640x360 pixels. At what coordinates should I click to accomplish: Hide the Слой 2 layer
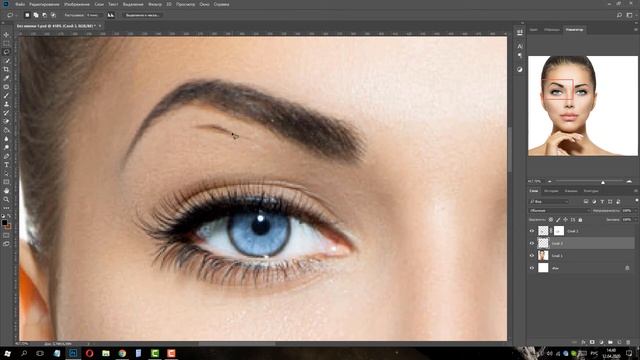point(531,243)
